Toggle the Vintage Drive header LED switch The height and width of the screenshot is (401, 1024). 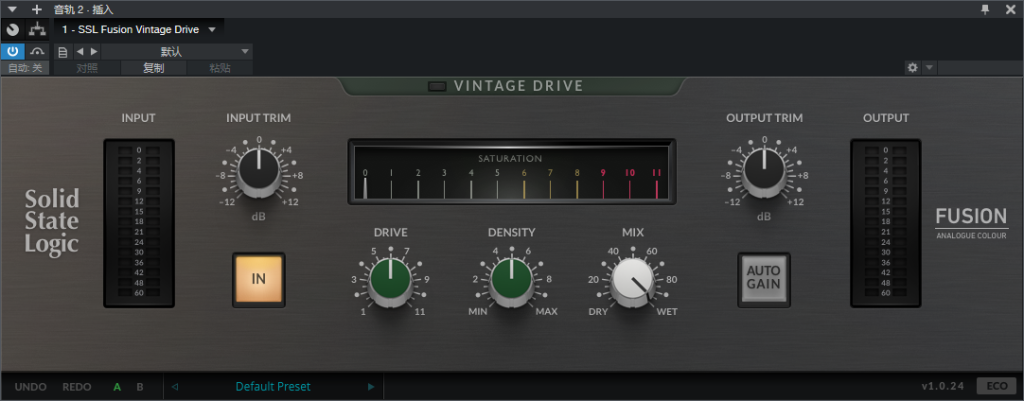437,86
